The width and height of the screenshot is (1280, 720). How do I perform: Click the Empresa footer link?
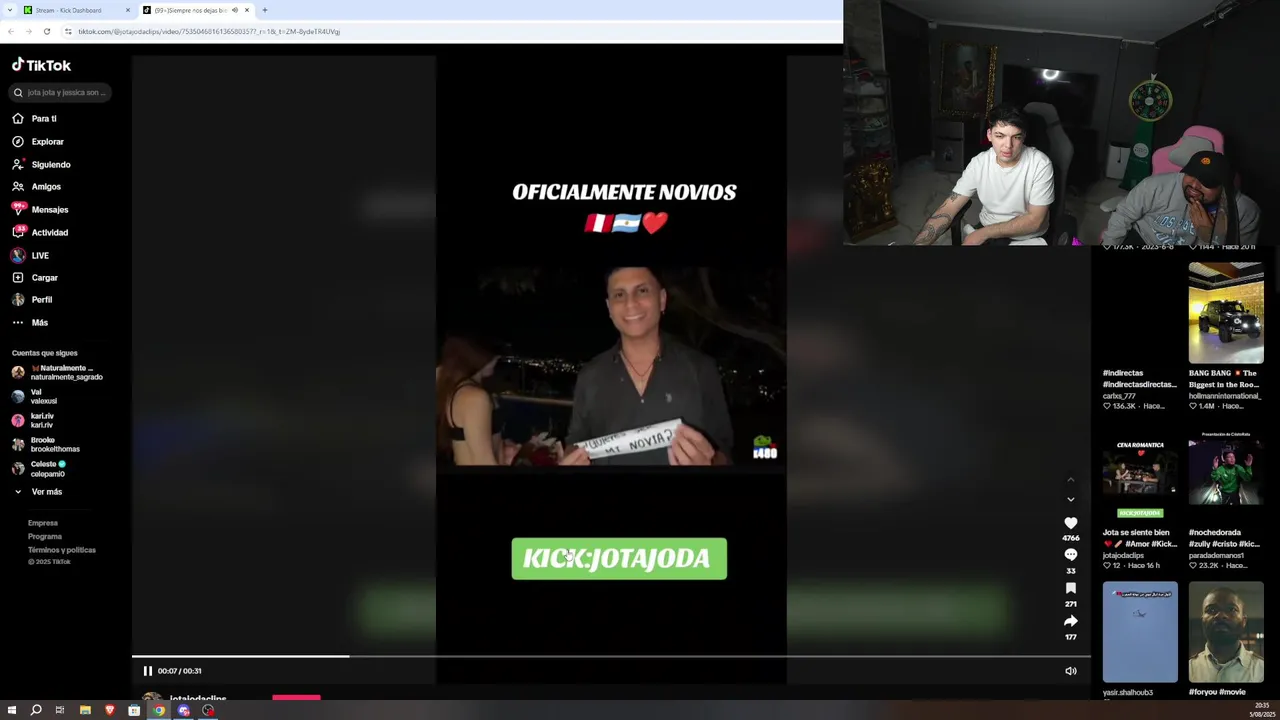[x=43, y=523]
